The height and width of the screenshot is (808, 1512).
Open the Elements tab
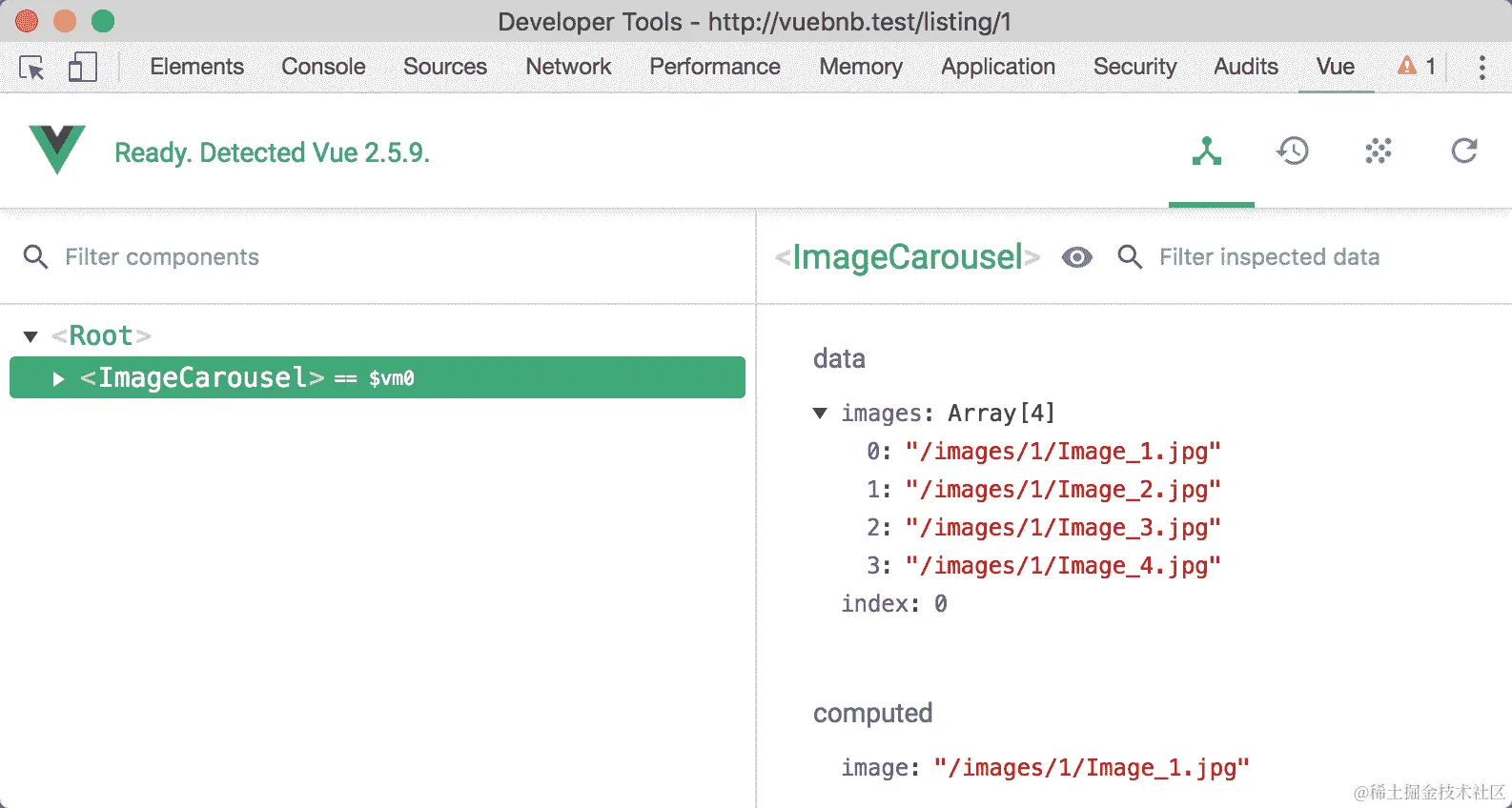click(x=196, y=67)
